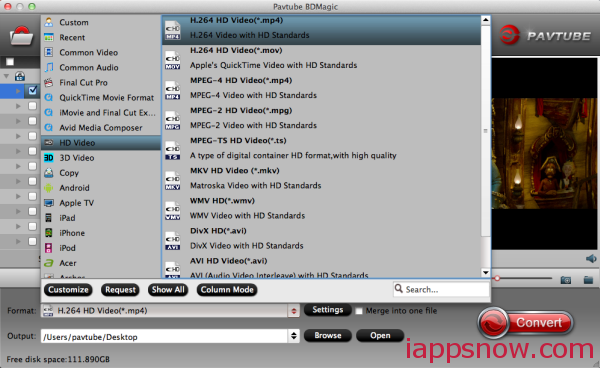This screenshot has width=600, height=368.
Task: Click the Acer brand icon
Action: click(x=49, y=263)
